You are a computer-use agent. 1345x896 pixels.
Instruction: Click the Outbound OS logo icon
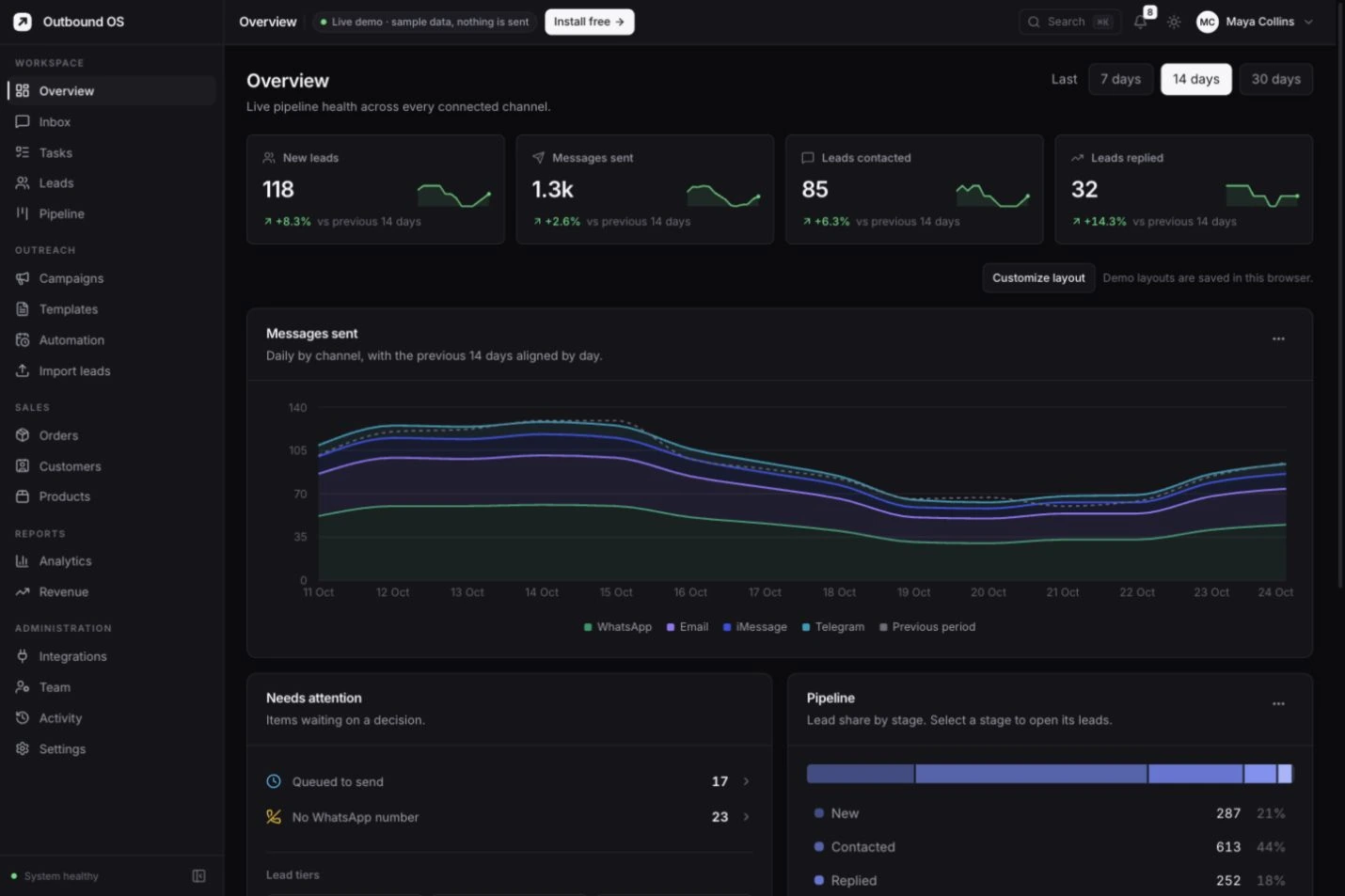click(x=23, y=22)
